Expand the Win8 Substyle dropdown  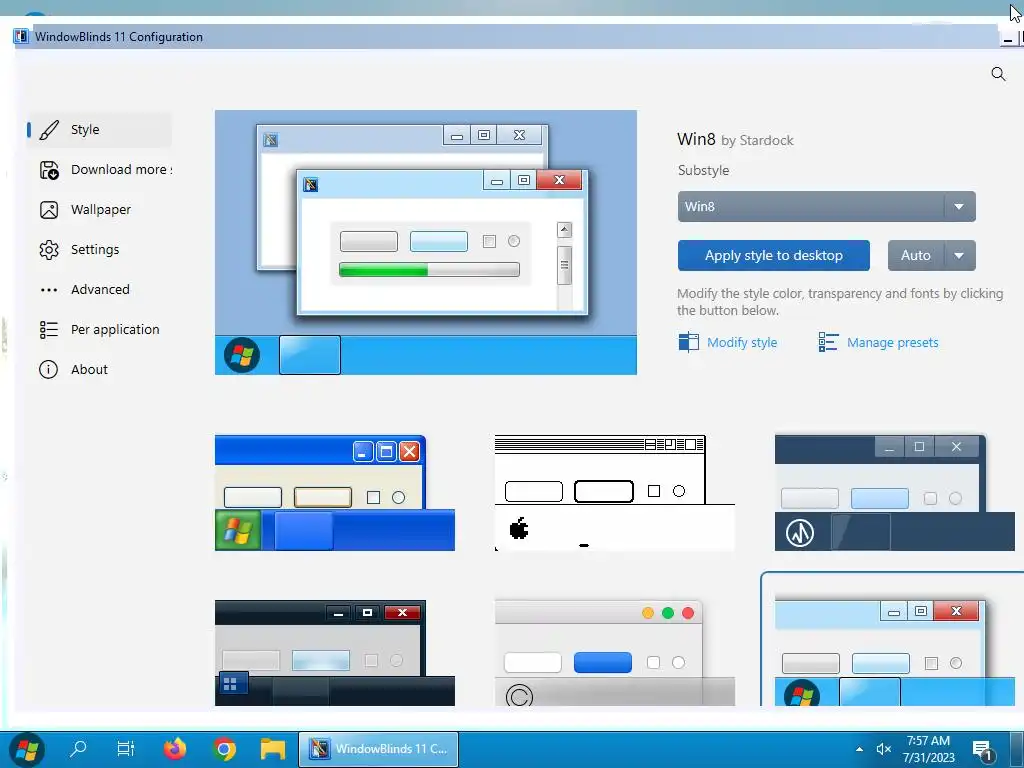[826, 206]
